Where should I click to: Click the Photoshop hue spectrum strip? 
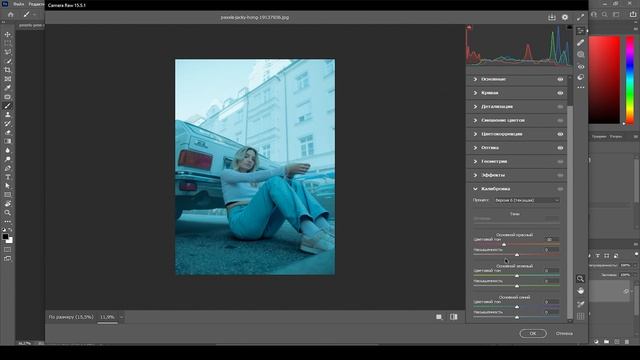click(x=630, y=80)
